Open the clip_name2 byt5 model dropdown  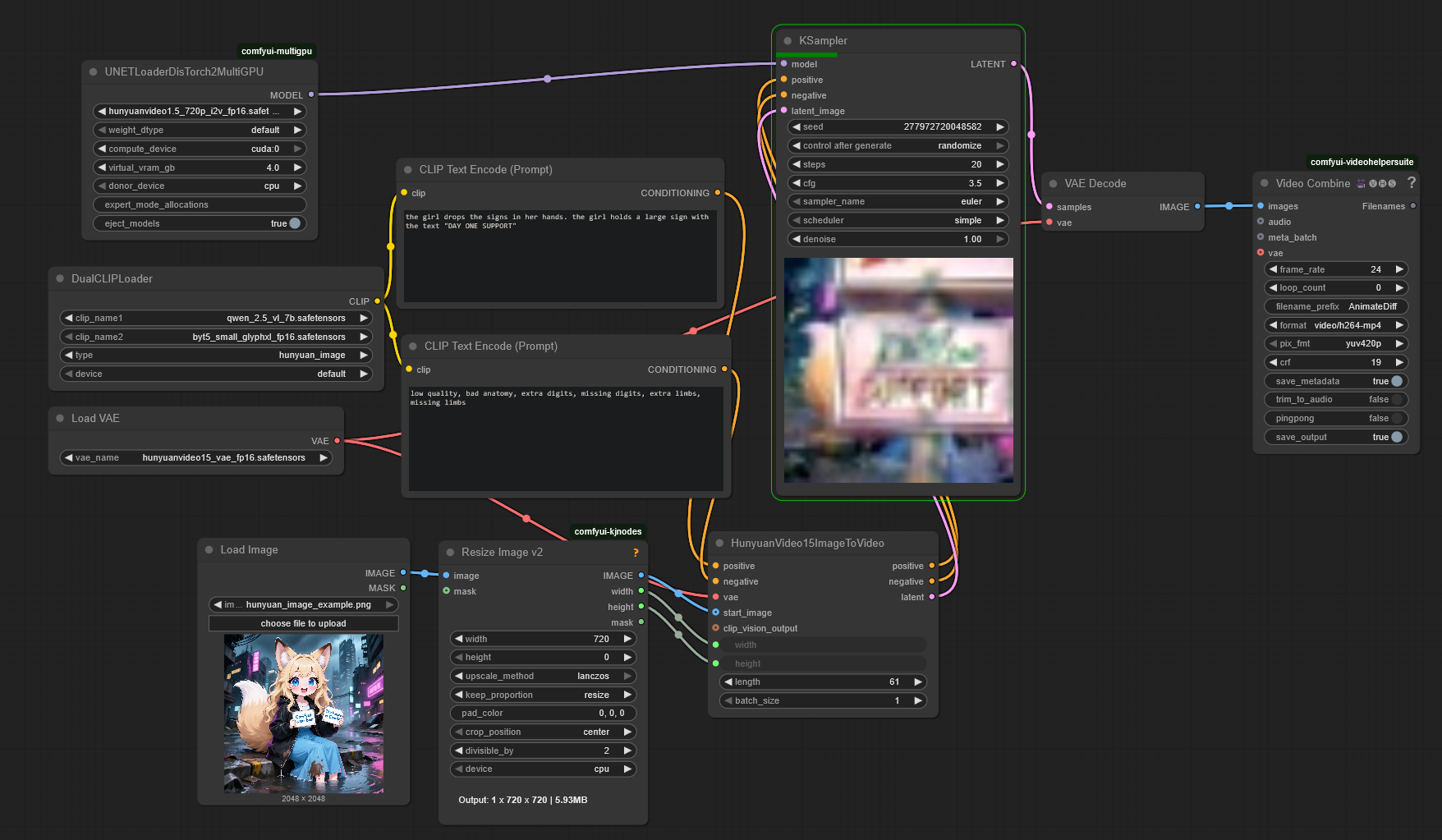click(217, 337)
